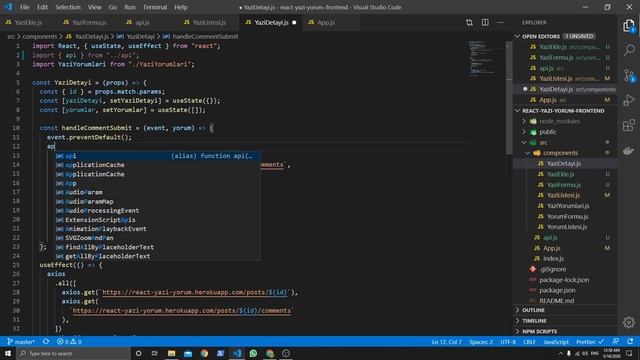640x360 pixels.
Task: Click the Windows Start button
Action: [x=8, y=353]
